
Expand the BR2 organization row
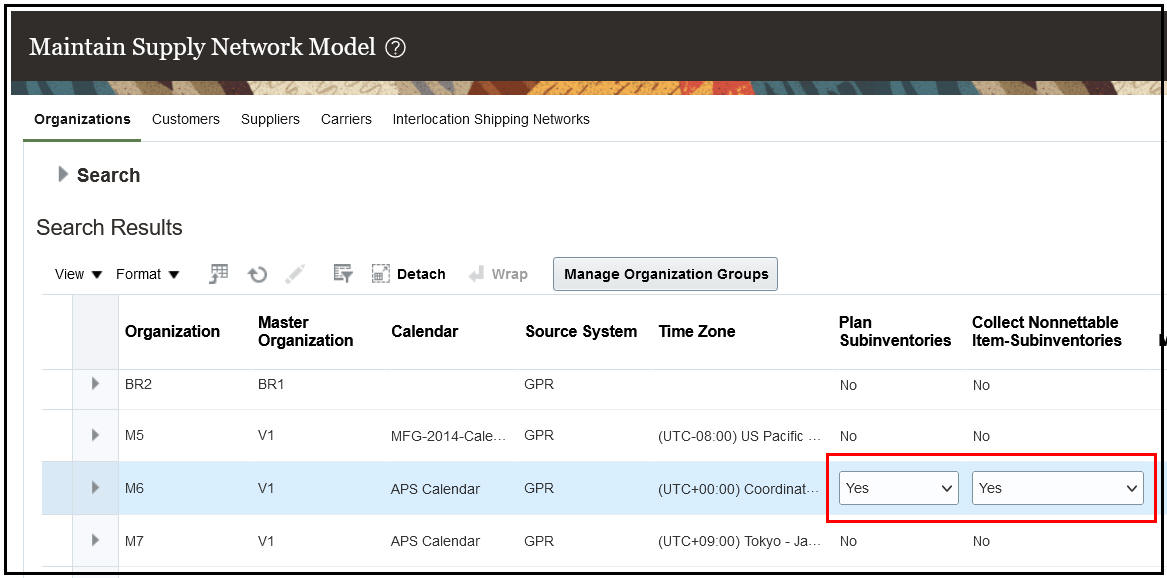click(x=96, y=383)
